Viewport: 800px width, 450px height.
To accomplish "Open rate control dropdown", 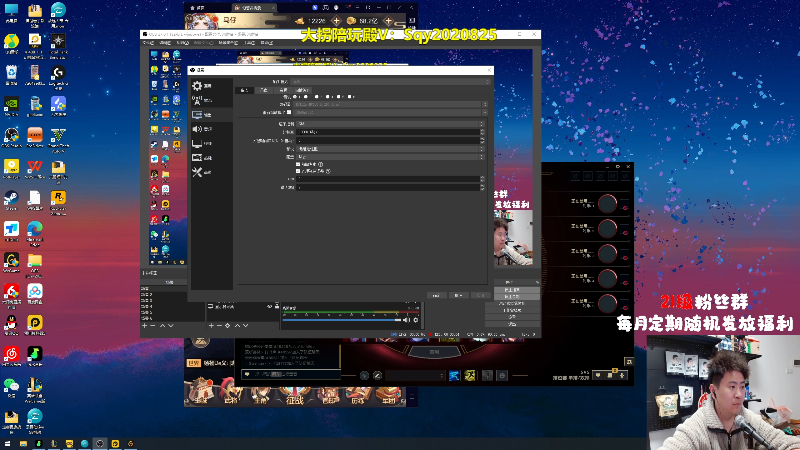I will coord(390,124).
